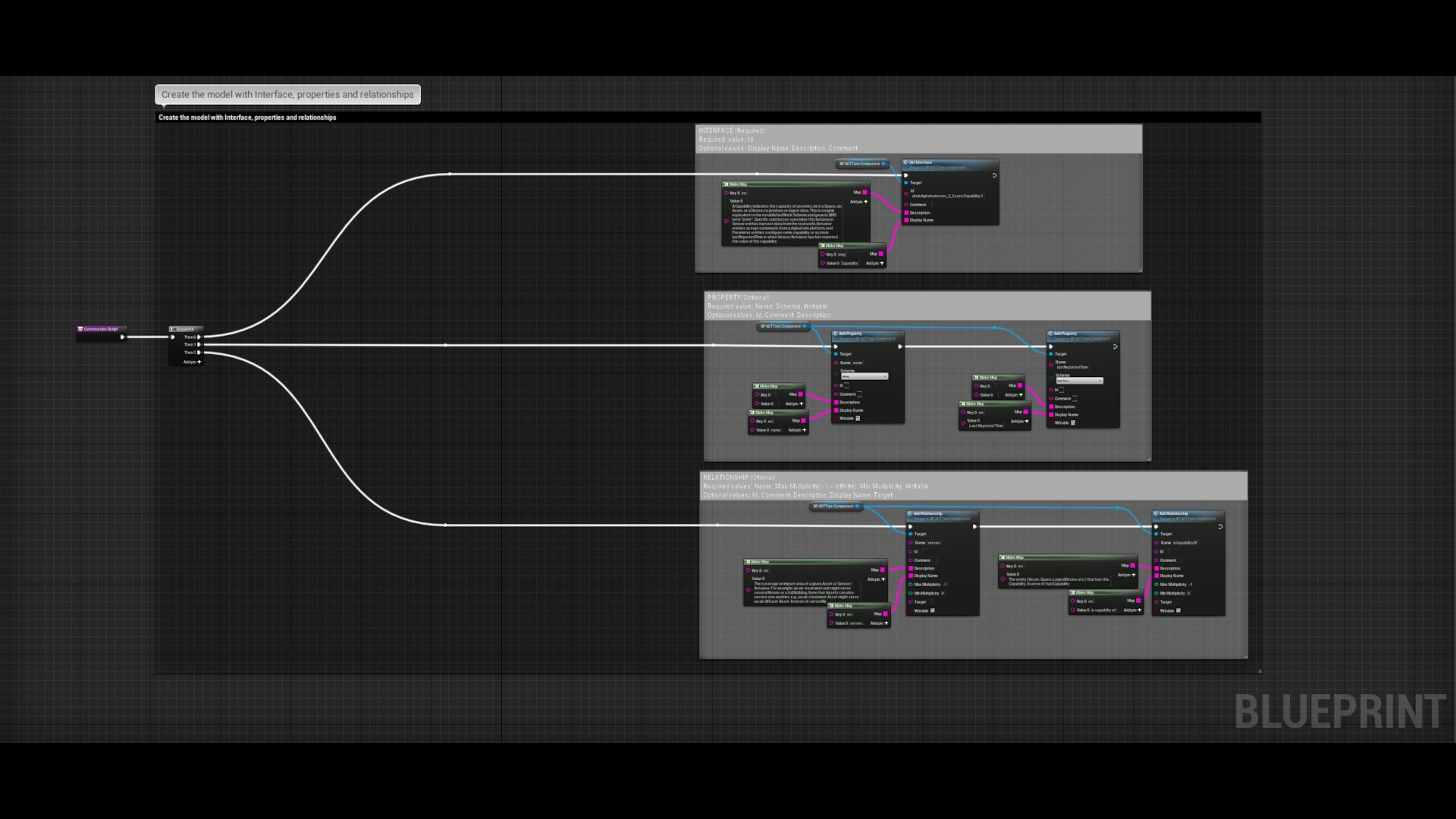1456x819 pixels.
Task: Toggle Writable on the lastReportedTime Add Property node
Action: point(1073,422)
